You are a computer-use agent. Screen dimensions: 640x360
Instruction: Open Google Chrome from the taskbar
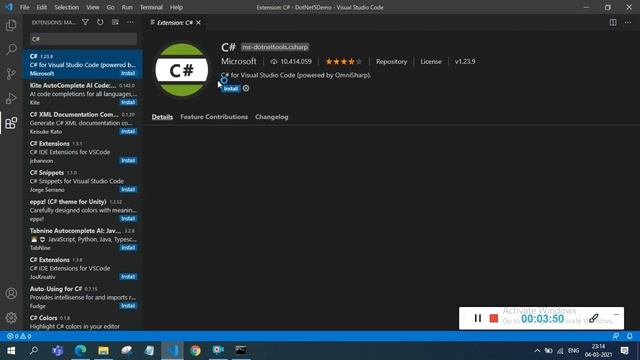coord(195,351)
